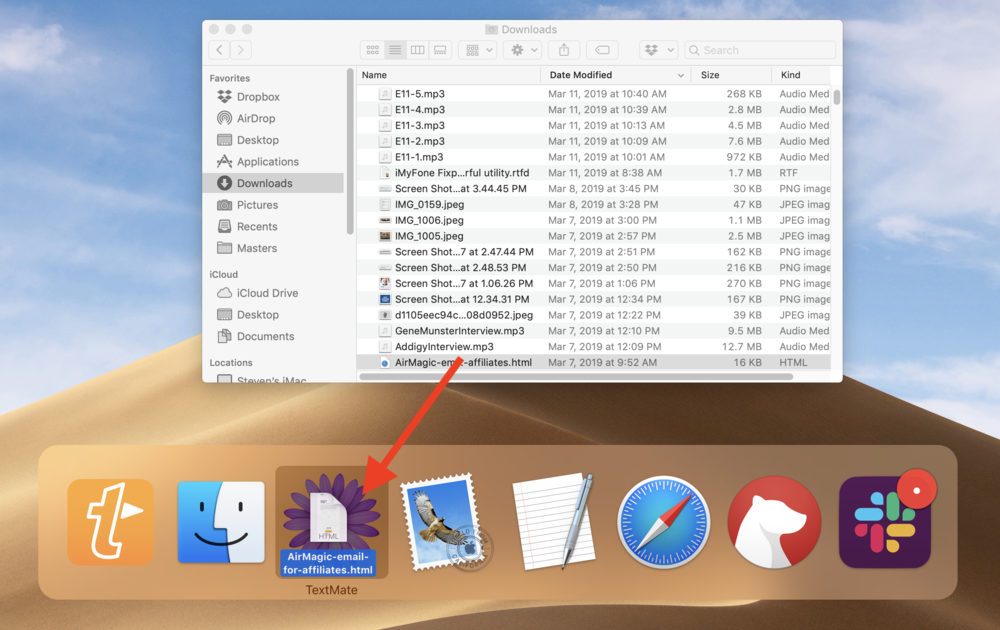1000x630 pixels.
Task: Open the gear Action menu
Action: tap(523, 50)
